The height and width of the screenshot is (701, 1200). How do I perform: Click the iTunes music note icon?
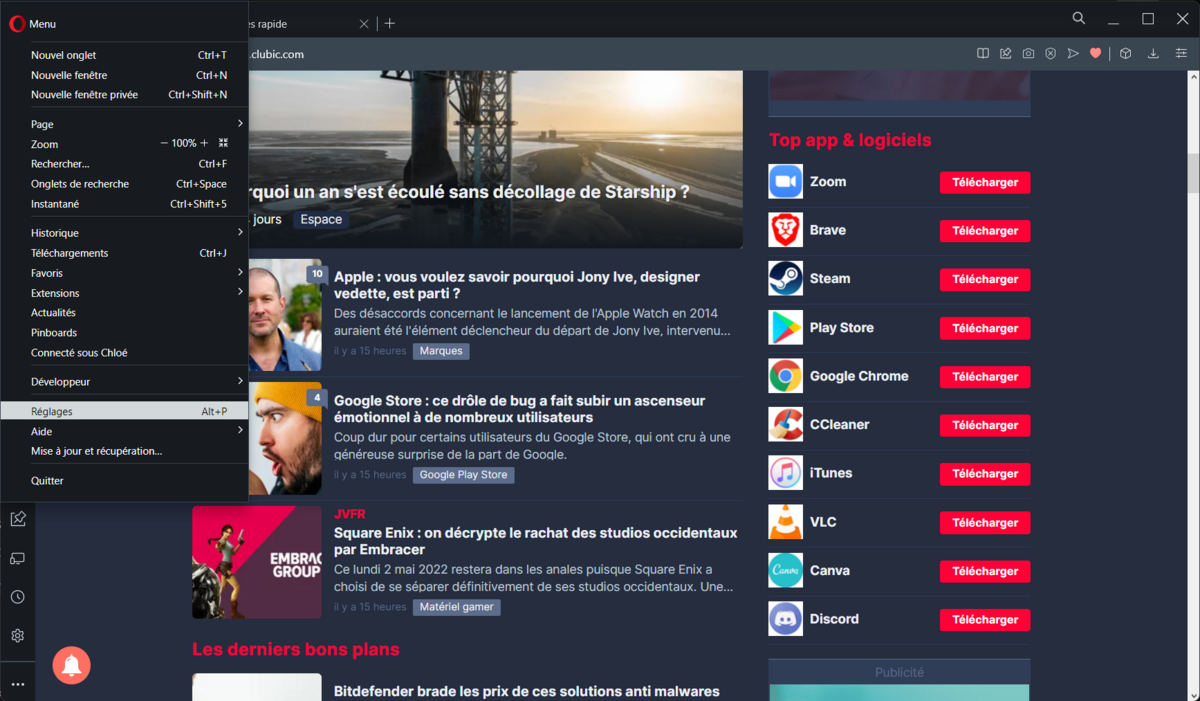coord(786,473)
